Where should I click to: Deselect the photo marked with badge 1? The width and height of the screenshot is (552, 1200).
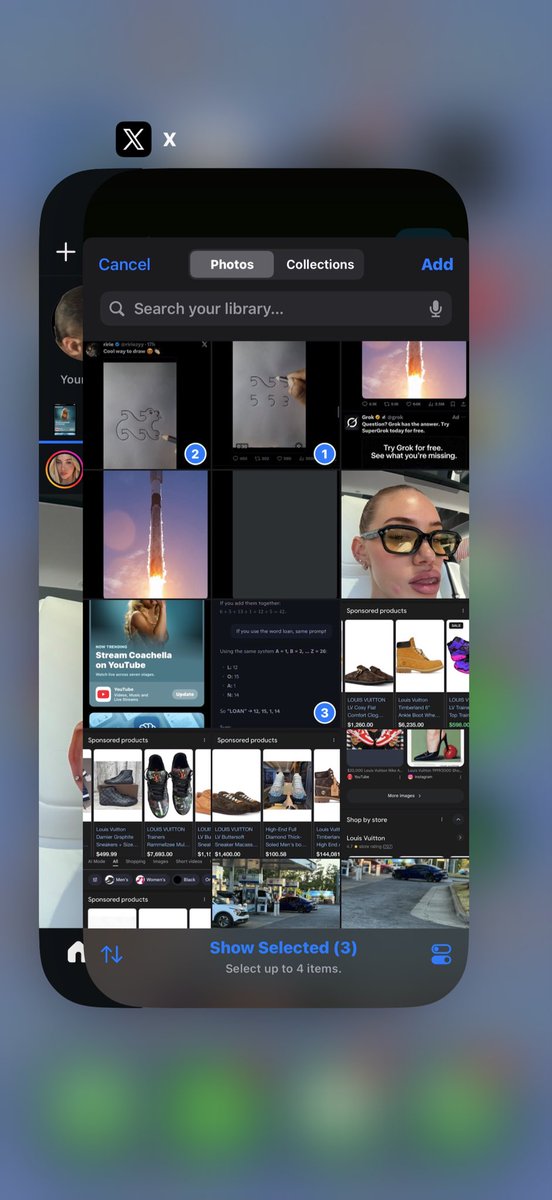tap(274, 405)
